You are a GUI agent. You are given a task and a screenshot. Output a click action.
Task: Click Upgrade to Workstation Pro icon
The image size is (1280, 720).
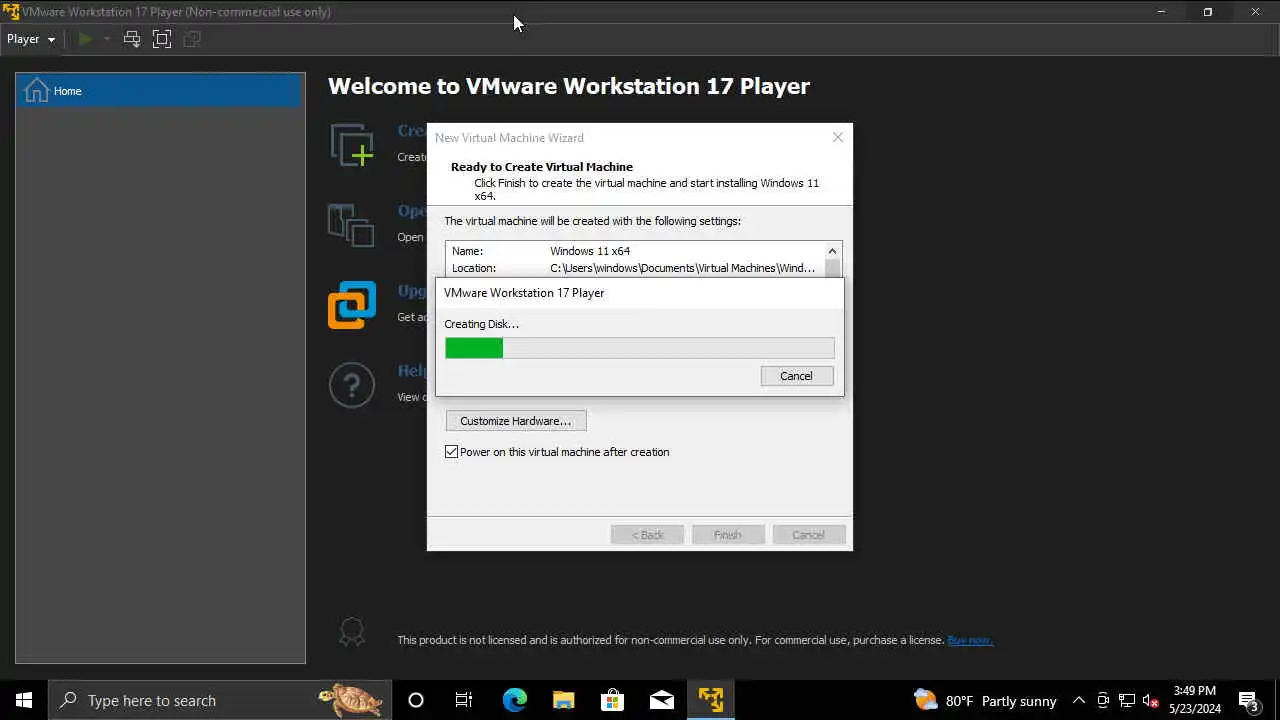click(x=352, y=305)
